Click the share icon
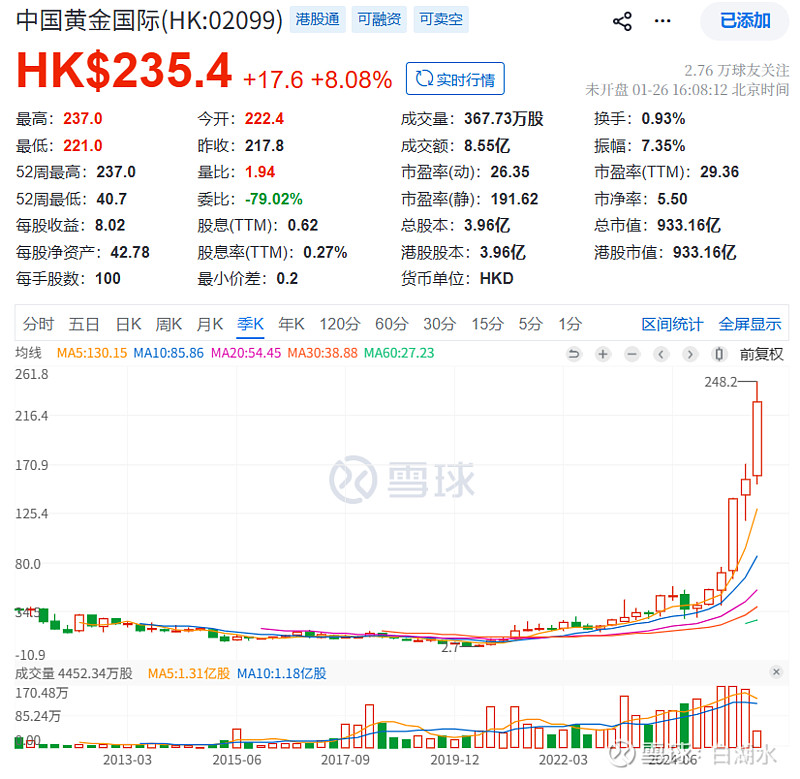Image resolution: width=800 pixels, height=779 pixels. (622, 21)
